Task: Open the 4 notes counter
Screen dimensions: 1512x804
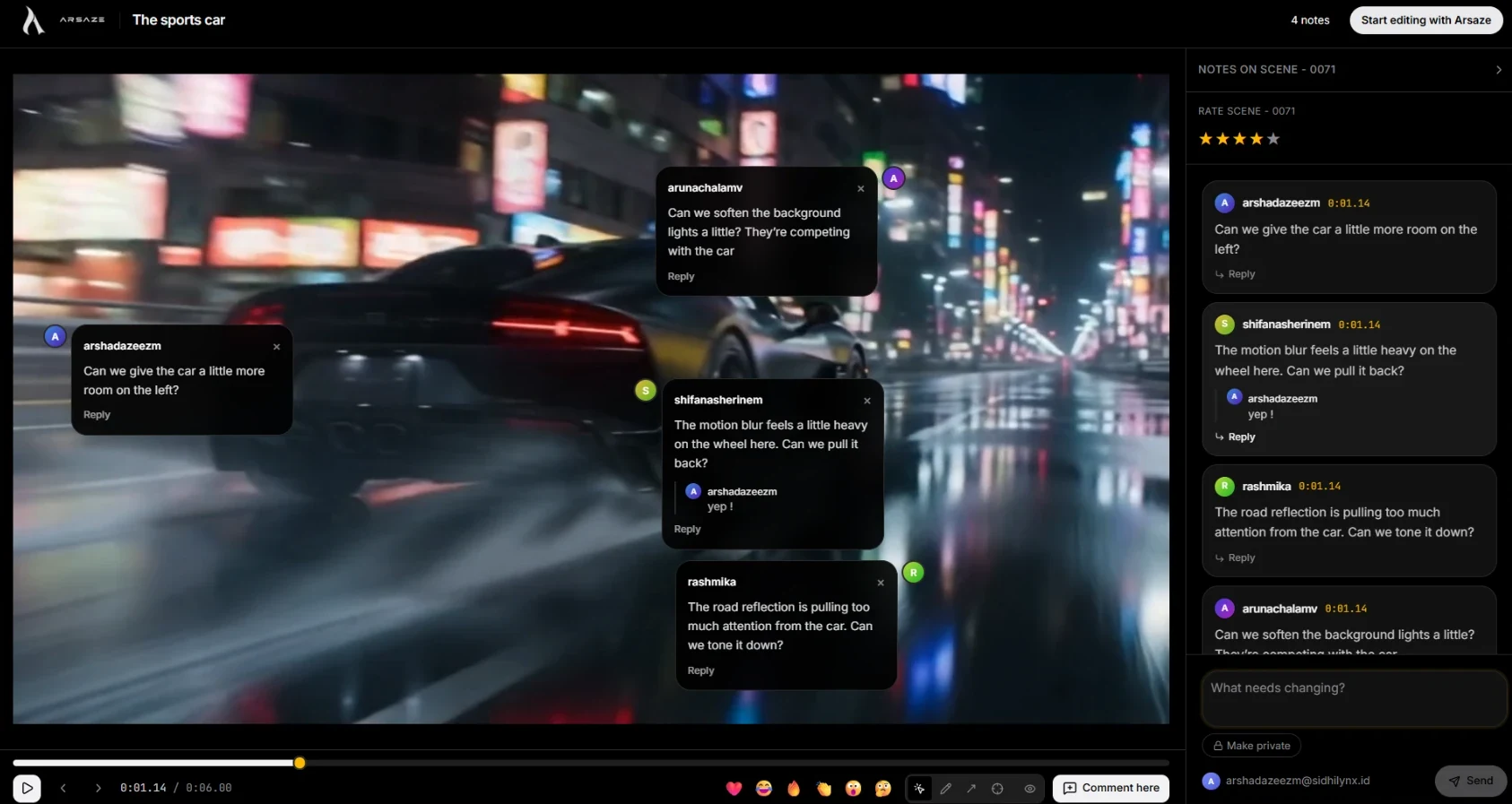Action: [1310, 20]
